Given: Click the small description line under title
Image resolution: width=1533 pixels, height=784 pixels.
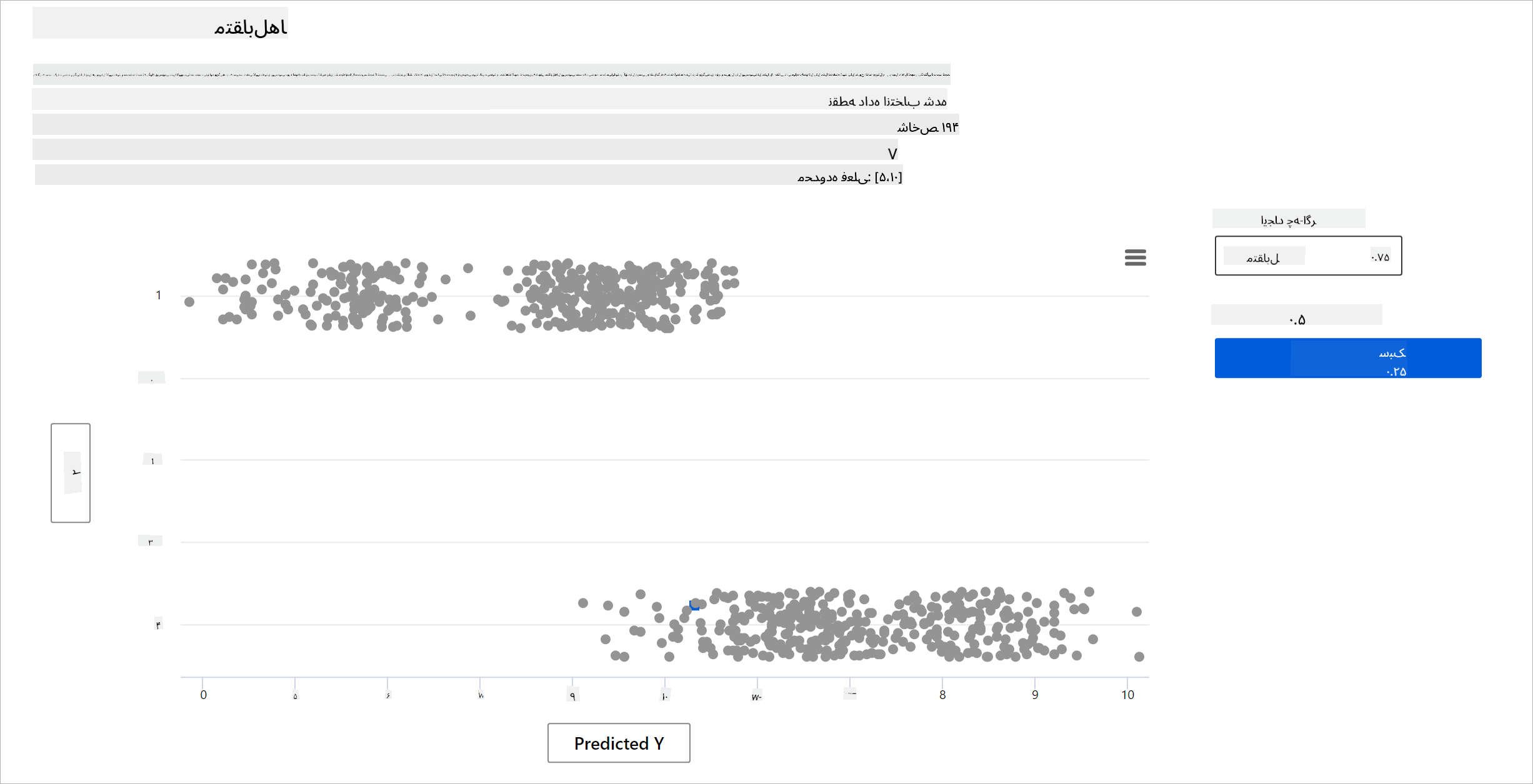Looking at the screenshot, I should coord(491,74).
